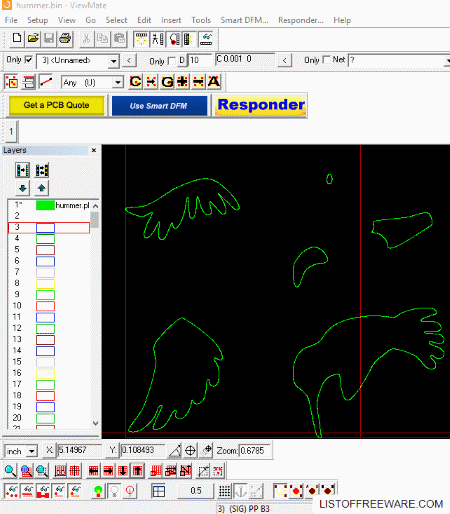The image size is (450, 514).
Task: Click the grid dots icon in bottom toolbar
Action: (x=225, y=491)
